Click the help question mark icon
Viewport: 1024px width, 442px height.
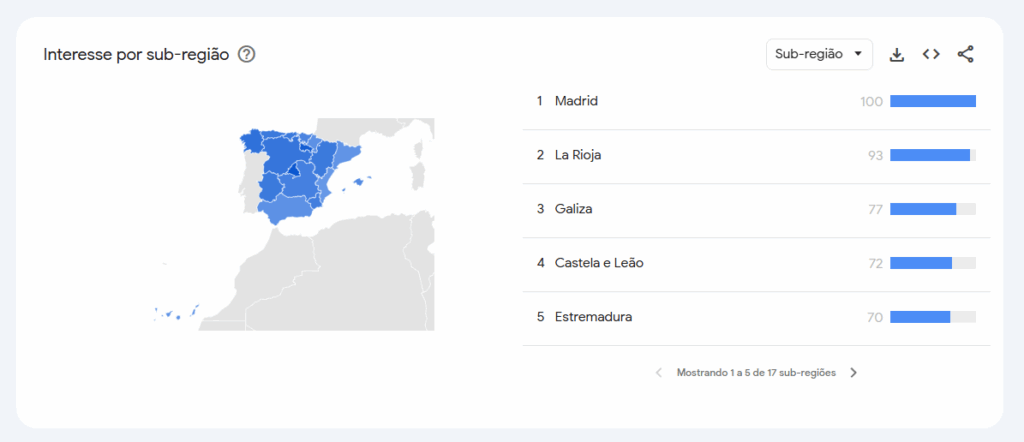click(247, 54)
